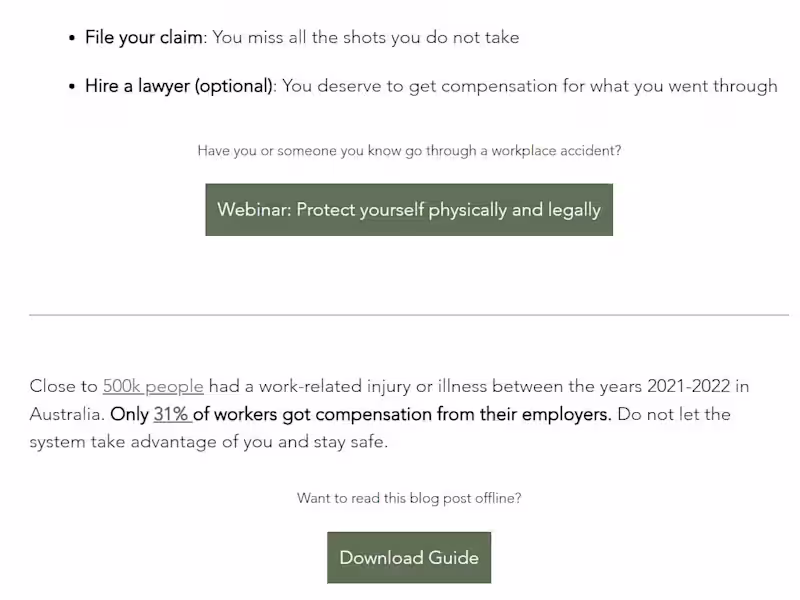Click the word 'Australia'

pos(65,414)
